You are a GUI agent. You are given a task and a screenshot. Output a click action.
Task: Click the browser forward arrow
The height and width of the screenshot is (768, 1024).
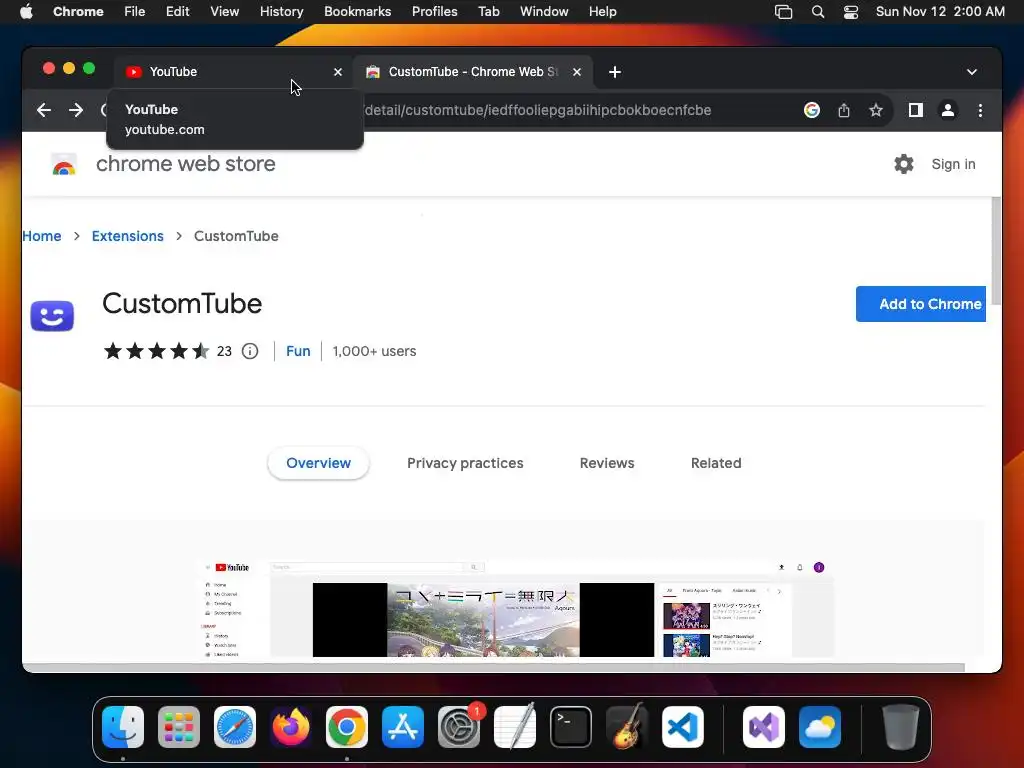point(76,110)
